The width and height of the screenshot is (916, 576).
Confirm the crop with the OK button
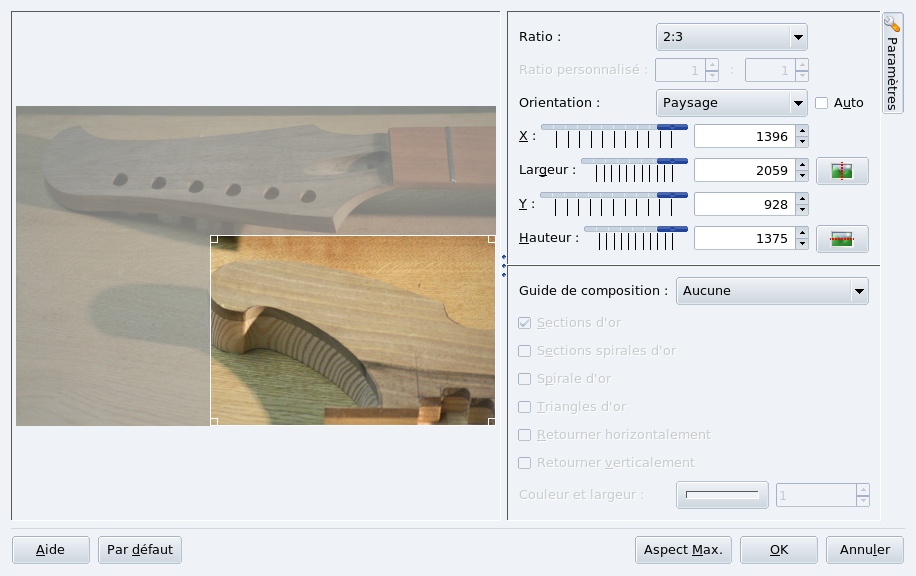[x=779, y=550]
